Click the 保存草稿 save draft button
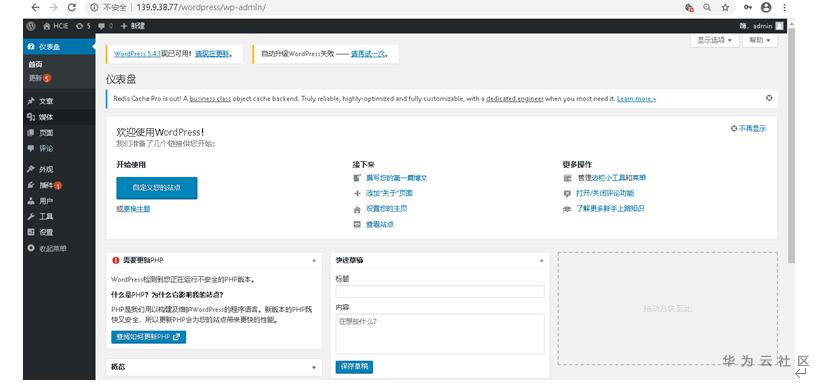 click(354, 367)
